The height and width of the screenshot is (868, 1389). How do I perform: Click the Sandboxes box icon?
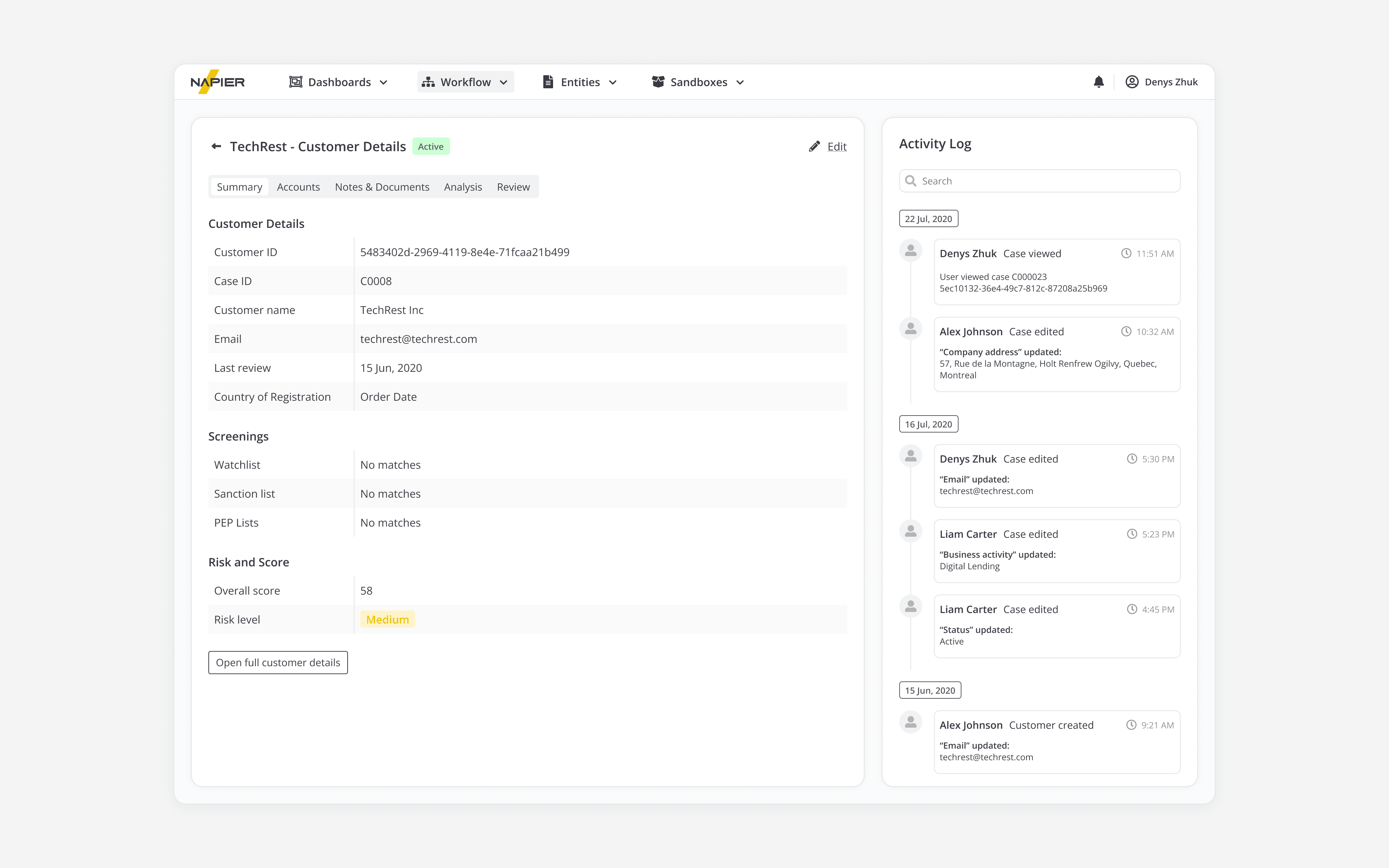(x=658, y=82)
